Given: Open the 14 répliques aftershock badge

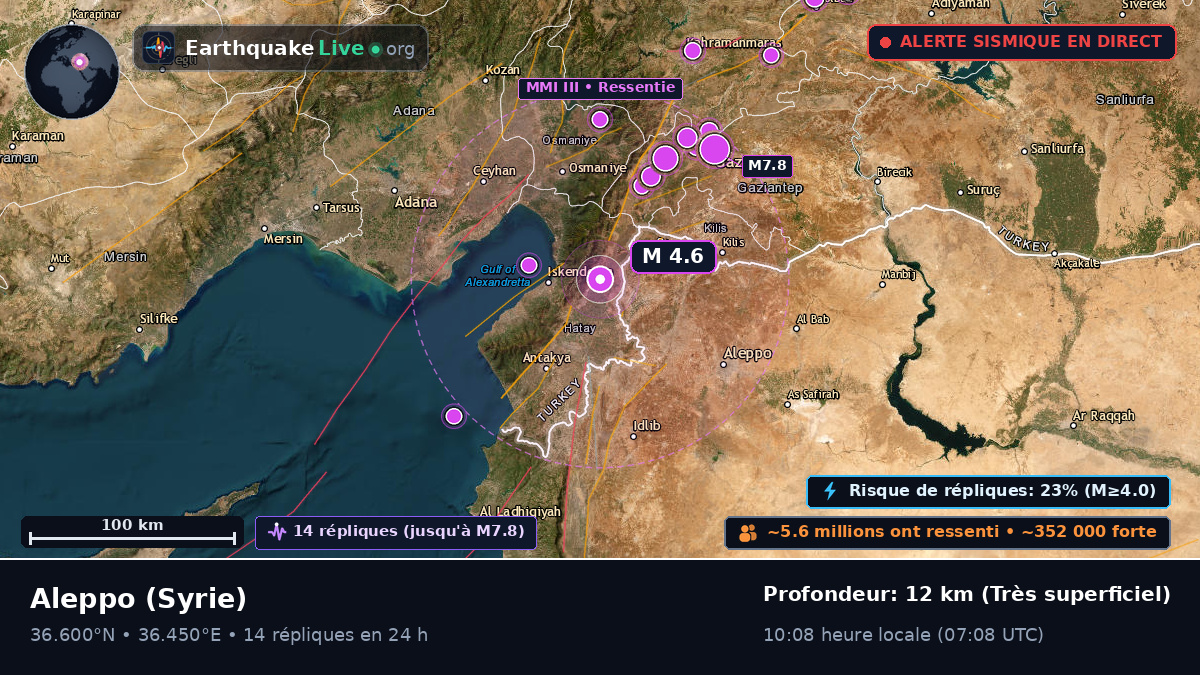Looking at the screenshot, I should coord(396,532).
